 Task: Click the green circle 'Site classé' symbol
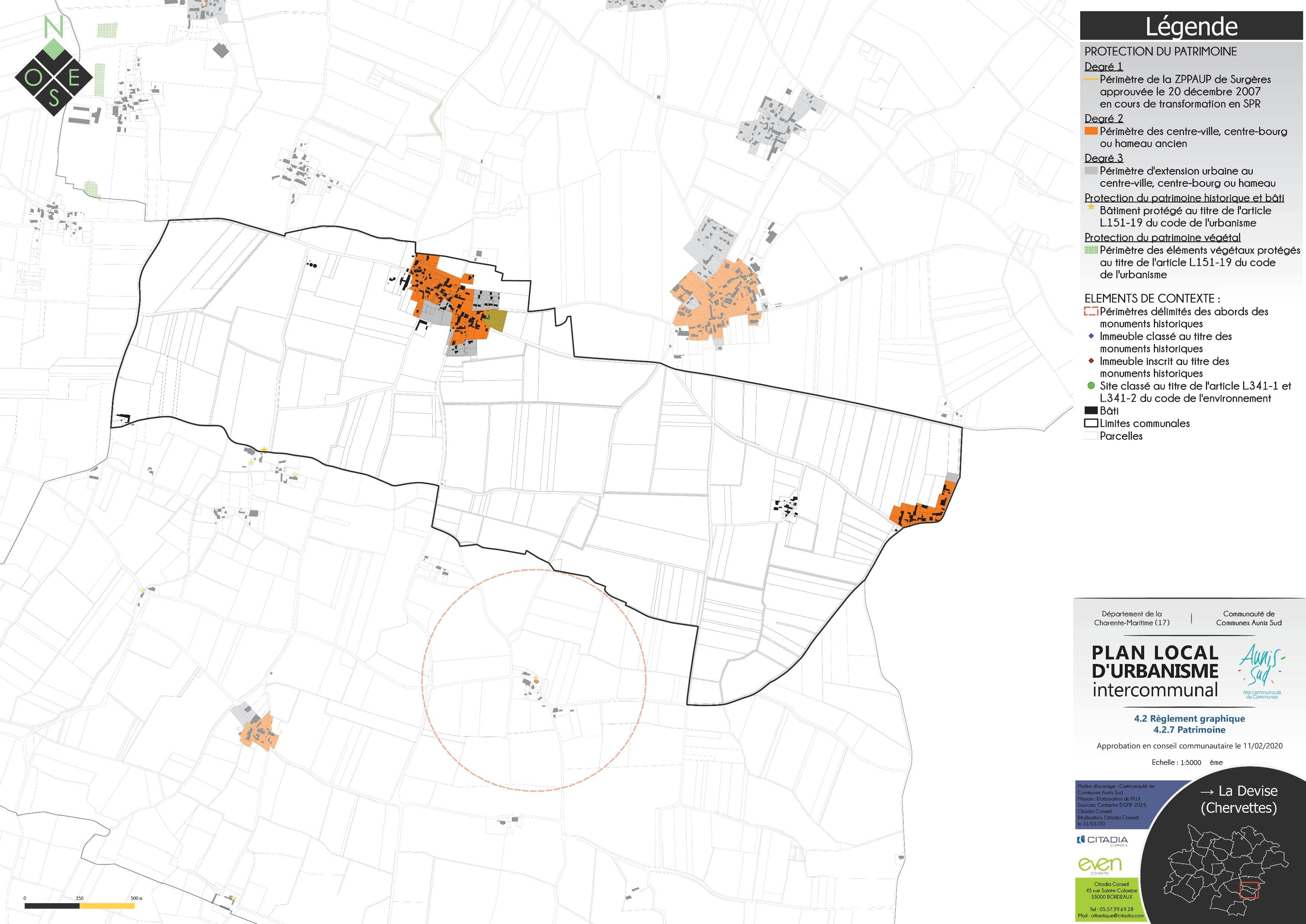(x=1091, y=386)
